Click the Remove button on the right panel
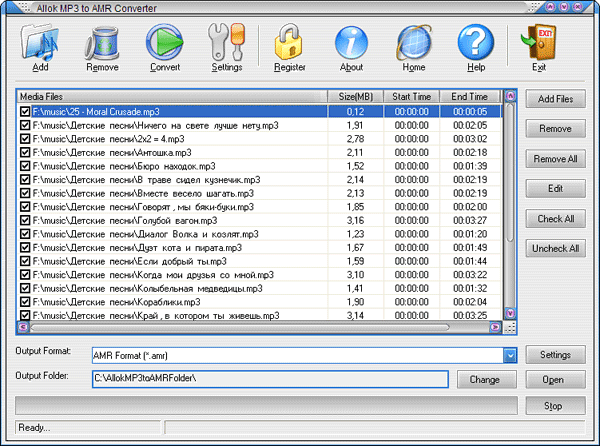This screenshot has height=446, width=600. 555,129
